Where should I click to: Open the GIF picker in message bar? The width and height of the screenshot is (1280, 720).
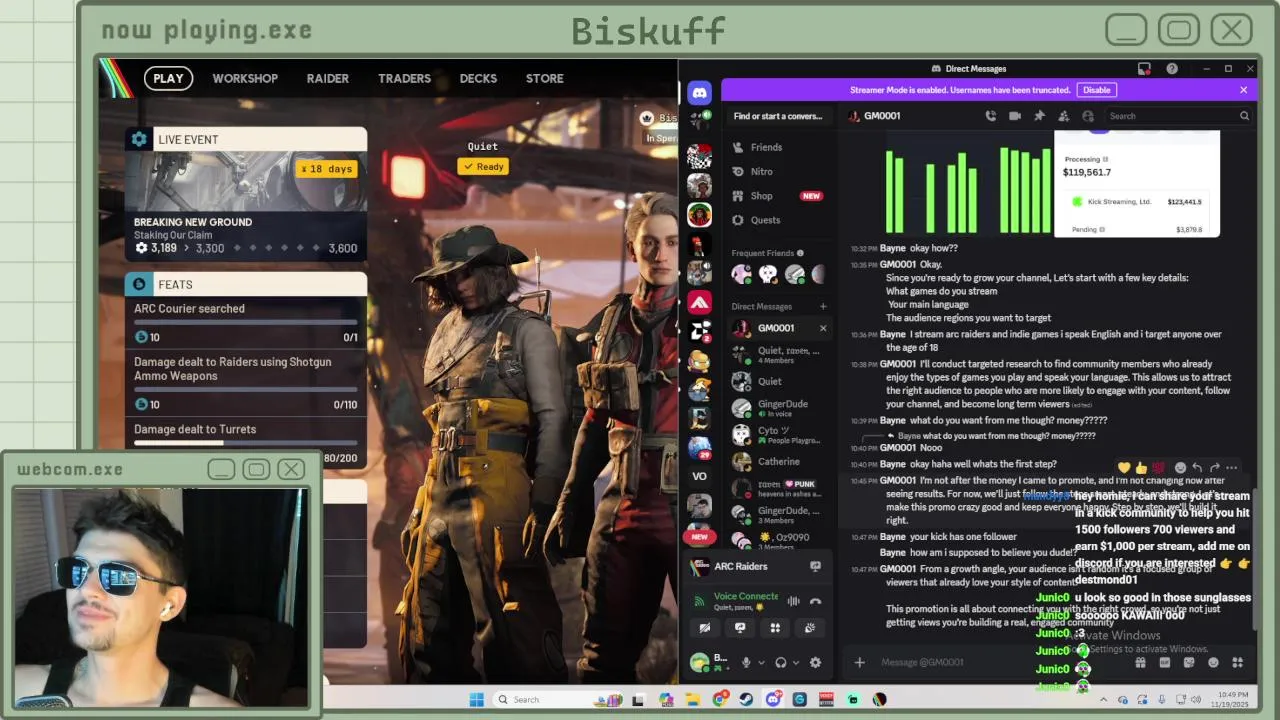click(1165, 662)
